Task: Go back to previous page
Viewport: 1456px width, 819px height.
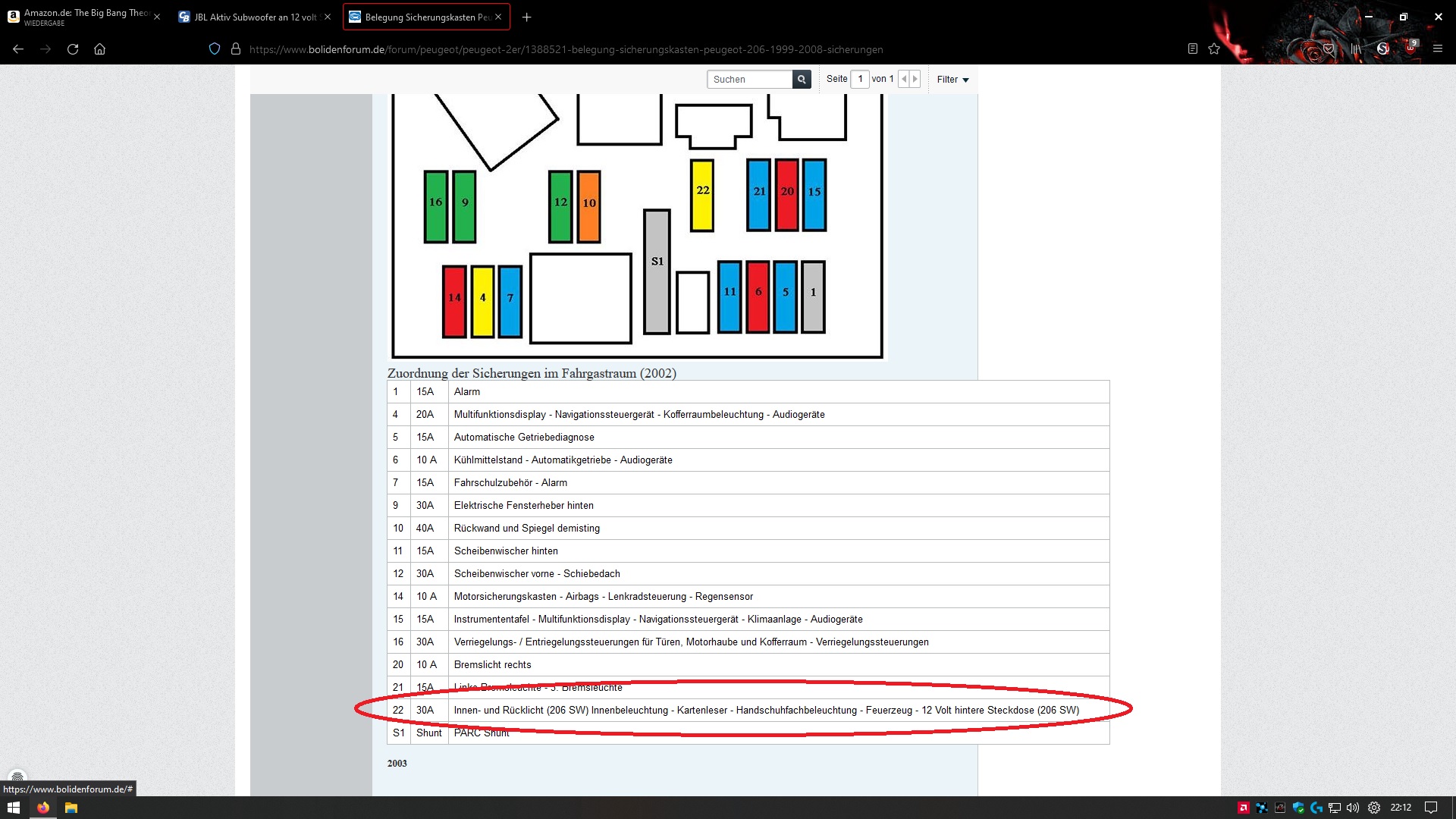Action: coord(18,49)
